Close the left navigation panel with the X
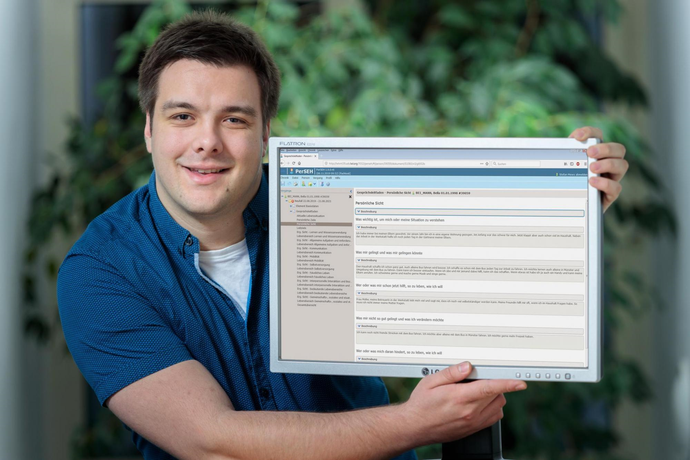Image resolution: width=690 pixels, height=460 pixels. point(349,191)
